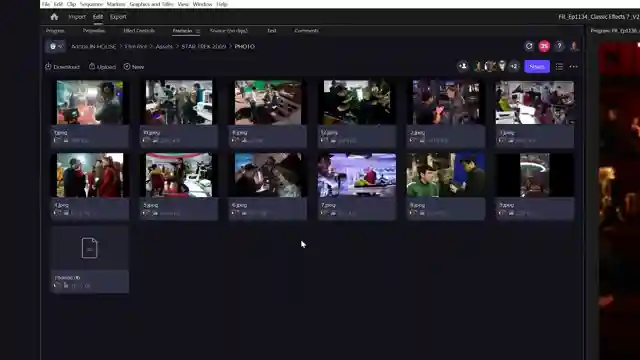
Task: Open the Frame.io panel hamburger menu
Action: coord(198,31)
